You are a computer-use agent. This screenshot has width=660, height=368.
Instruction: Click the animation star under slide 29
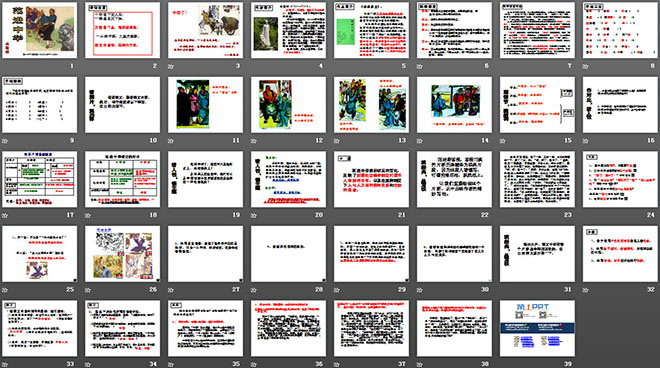tap(337, 290)
